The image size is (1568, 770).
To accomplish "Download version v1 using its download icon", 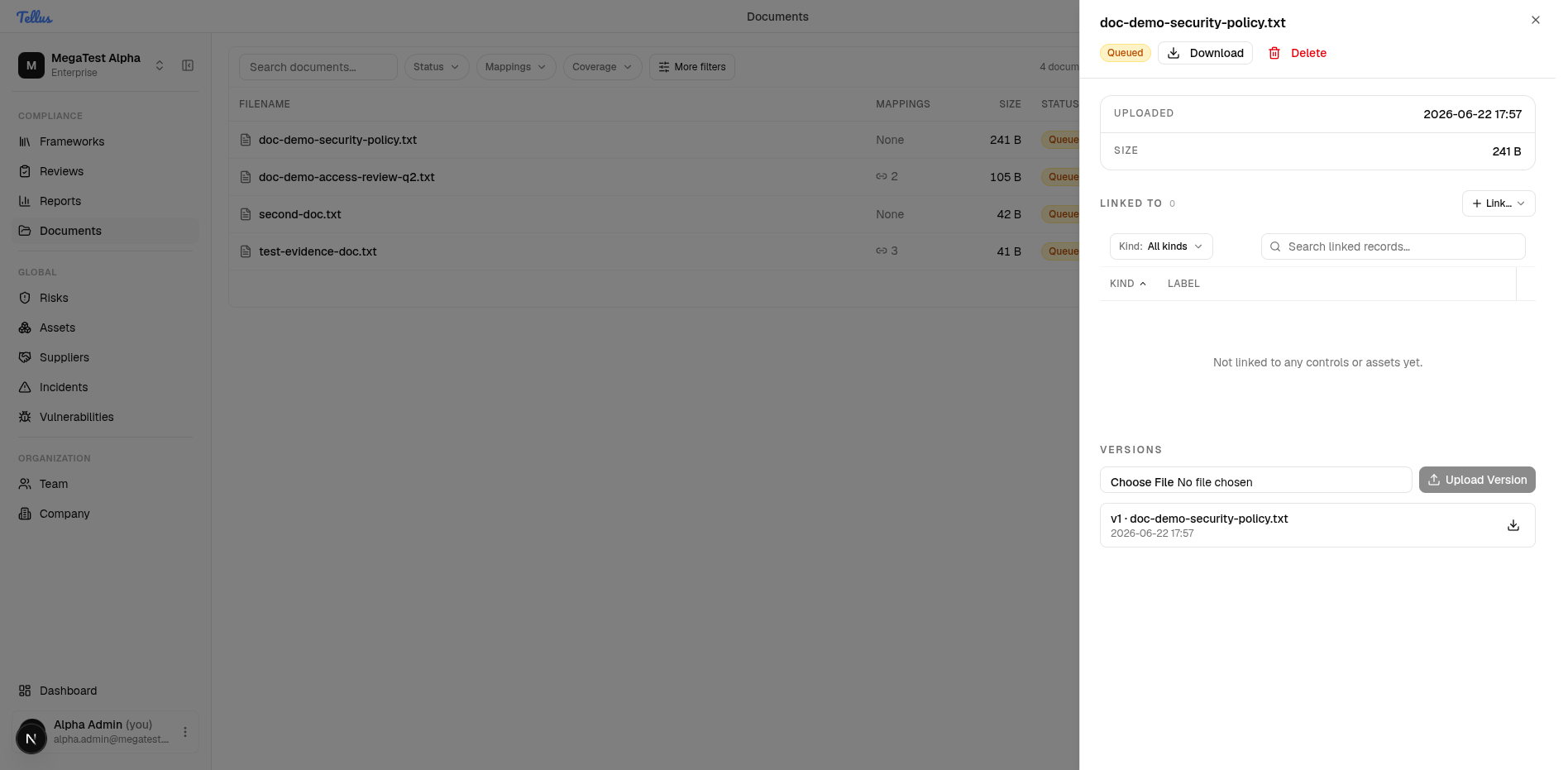I will click(x=1513, y=525).
